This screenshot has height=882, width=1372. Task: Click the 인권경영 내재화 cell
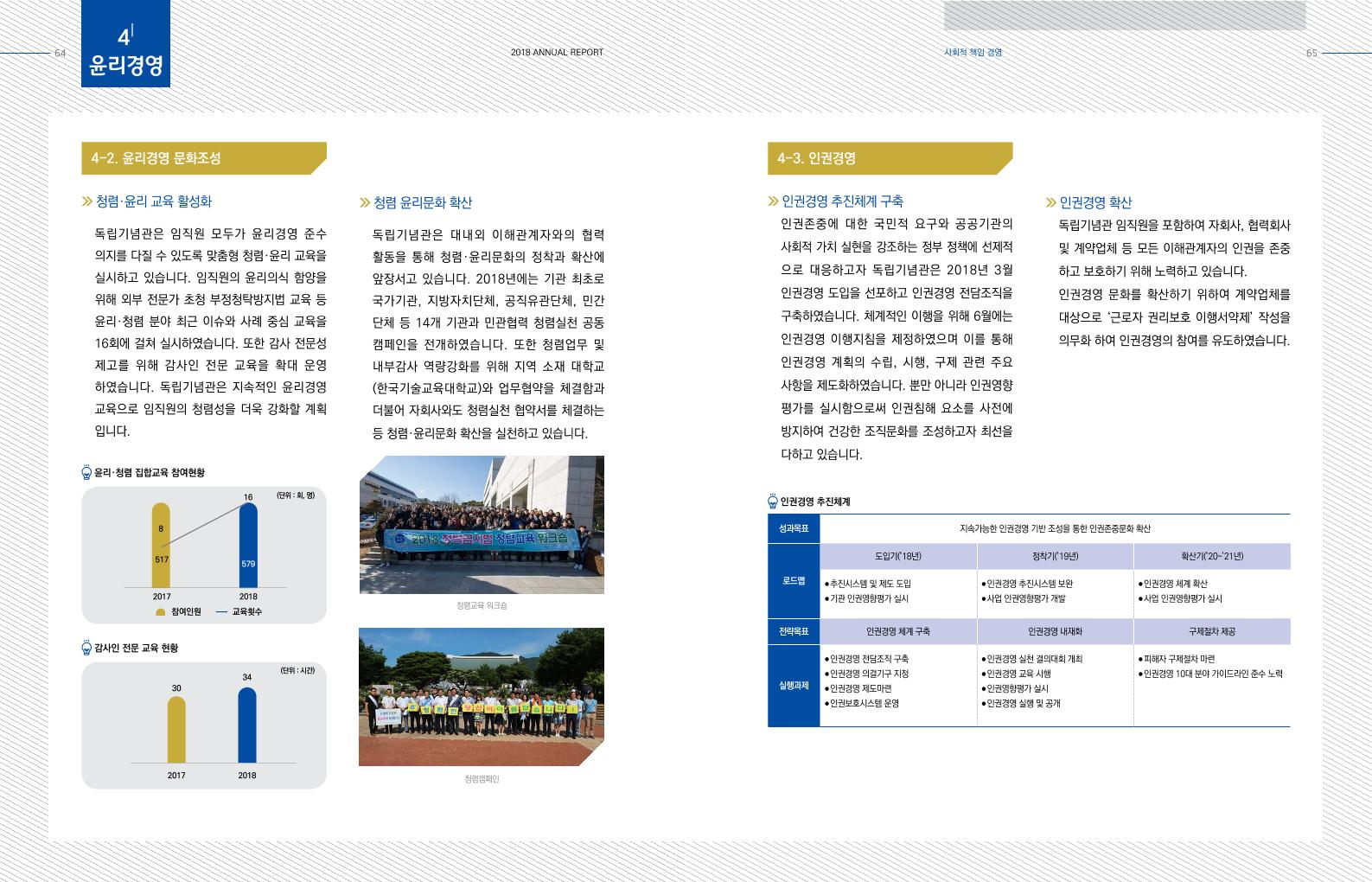tap(1055, 631)
